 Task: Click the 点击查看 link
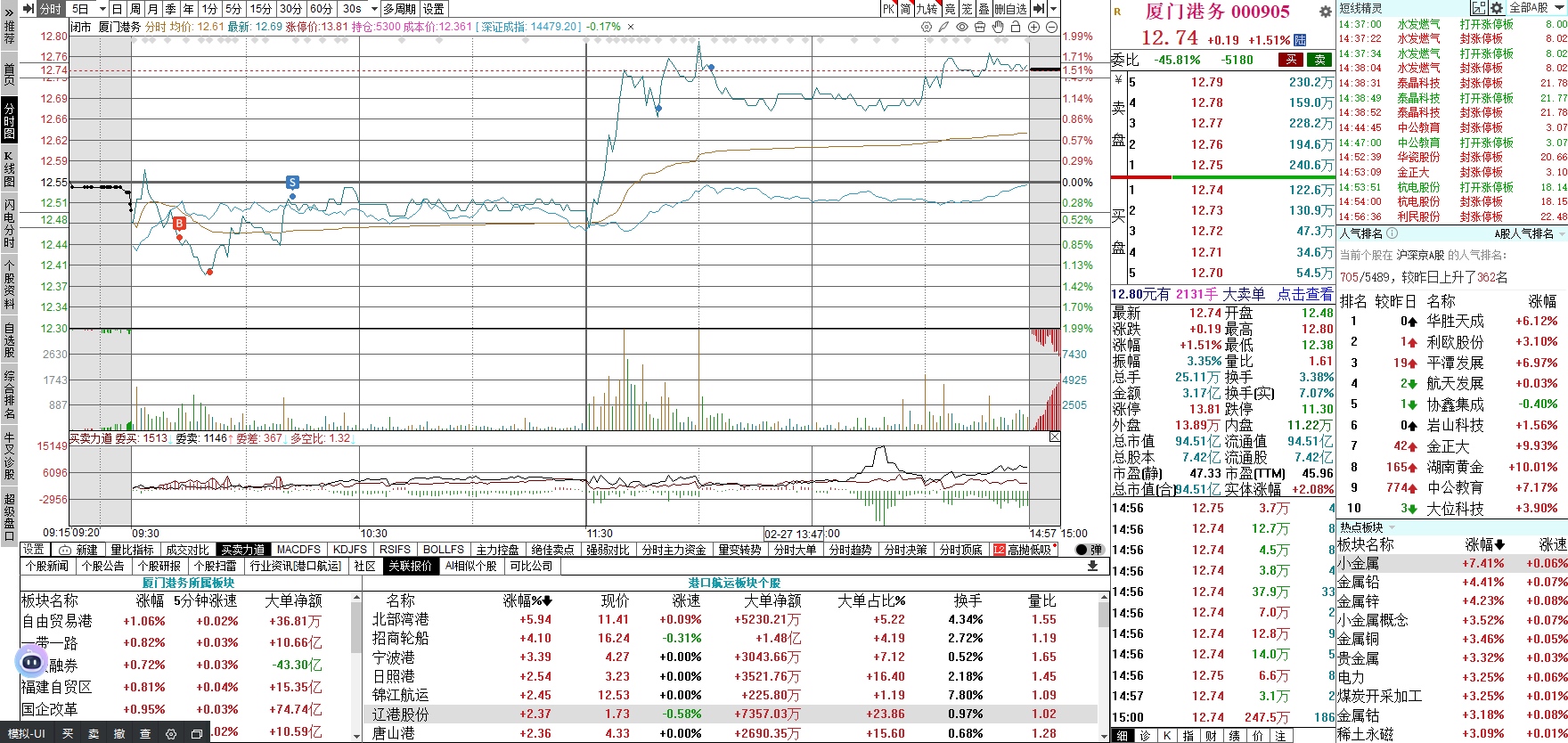[x=1305, y=294]
